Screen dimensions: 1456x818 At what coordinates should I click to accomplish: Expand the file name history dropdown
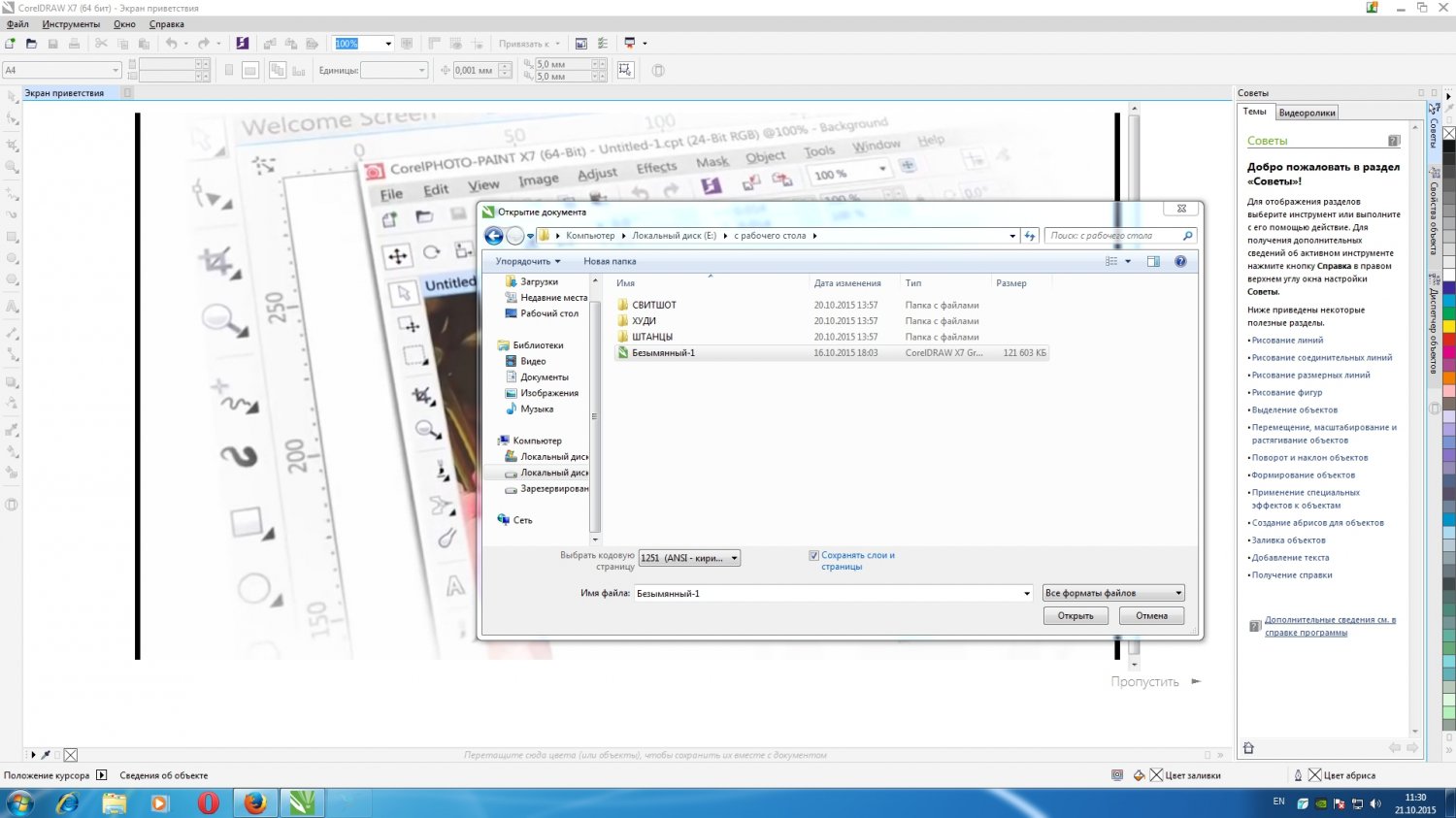pyautogui.click(x=1027, y=593)
